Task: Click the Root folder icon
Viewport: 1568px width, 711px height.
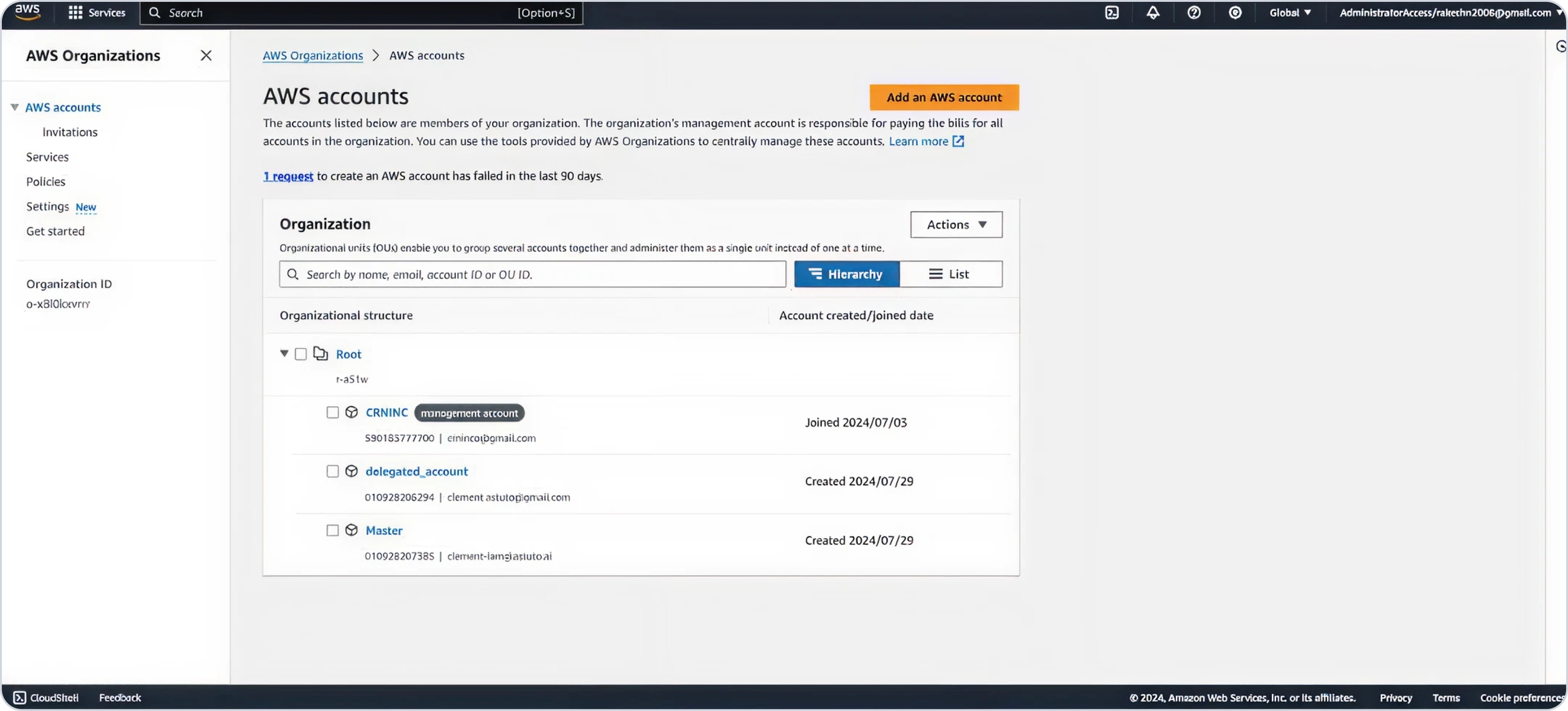Action: coord(321,354)
